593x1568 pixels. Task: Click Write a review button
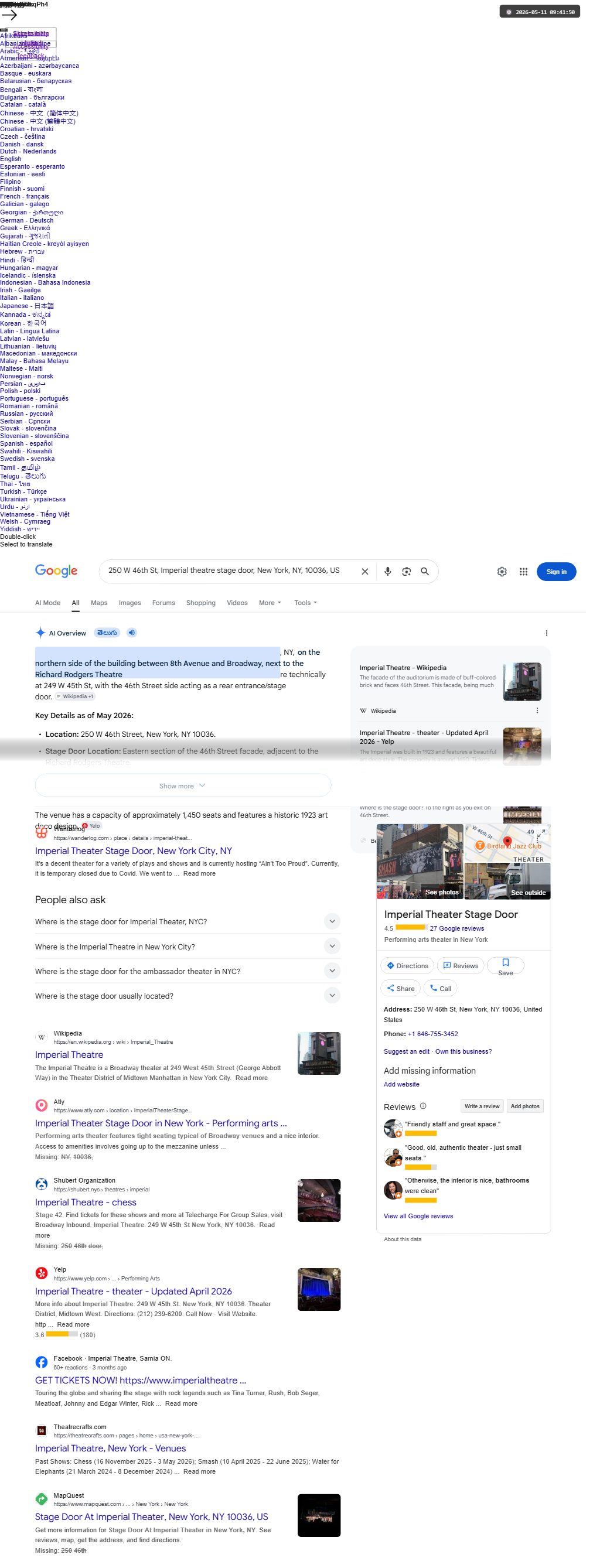pos(487,1118)
